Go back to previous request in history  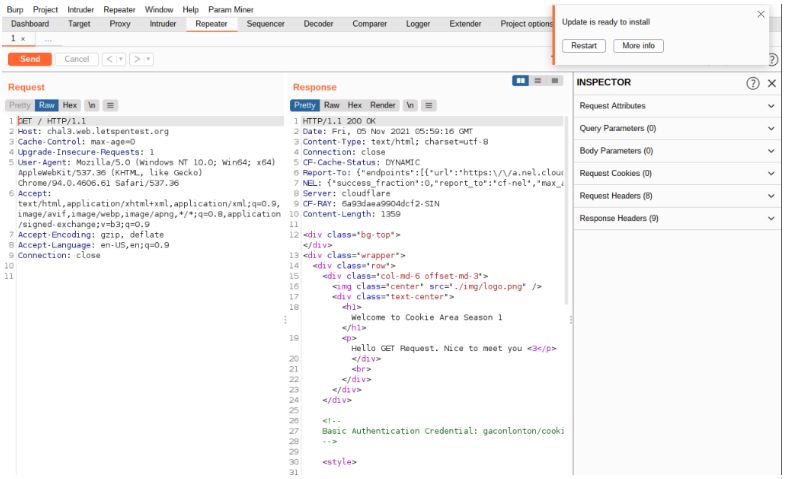[109, 59]
